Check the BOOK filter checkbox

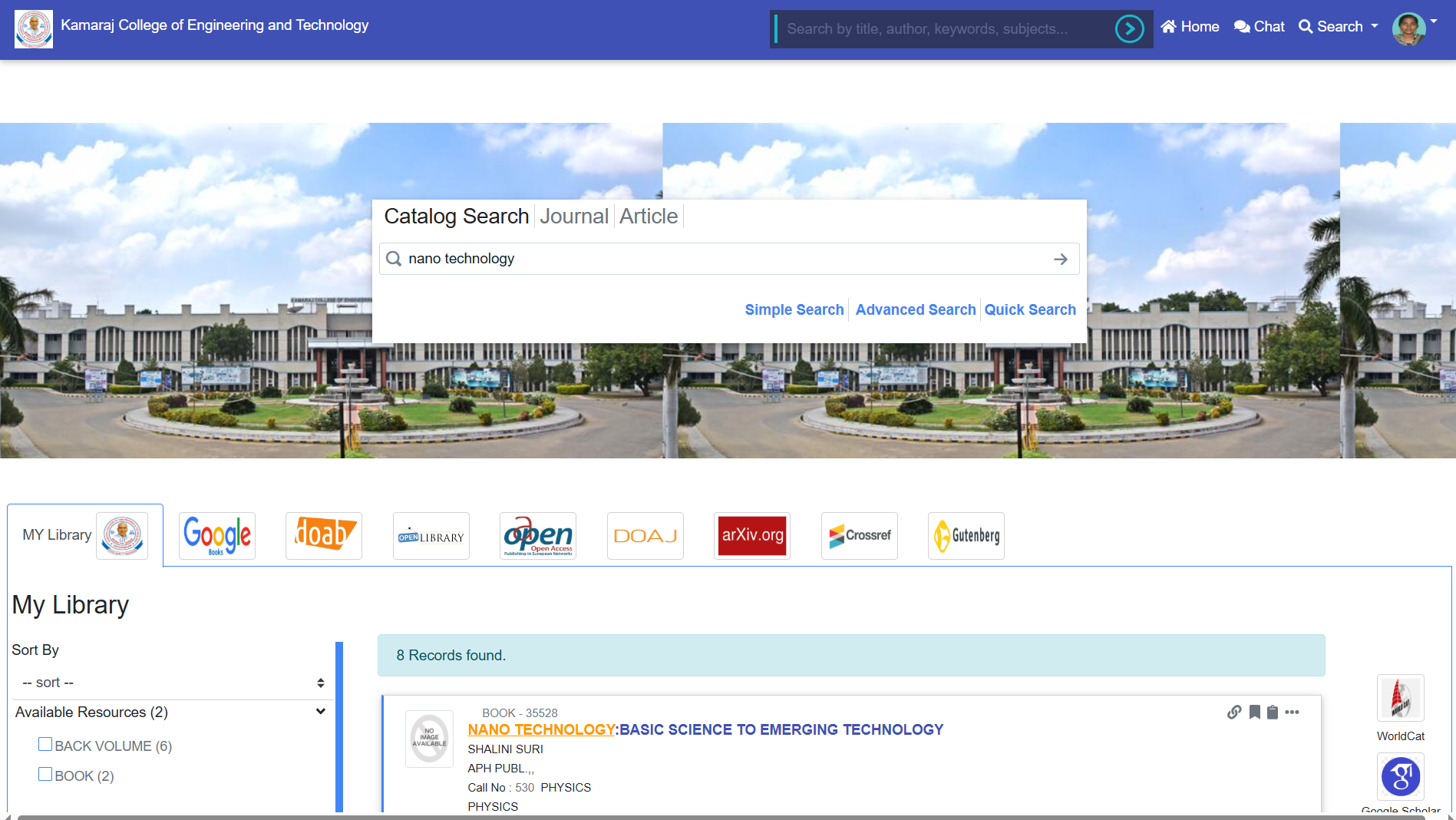(x=45, y=774)
